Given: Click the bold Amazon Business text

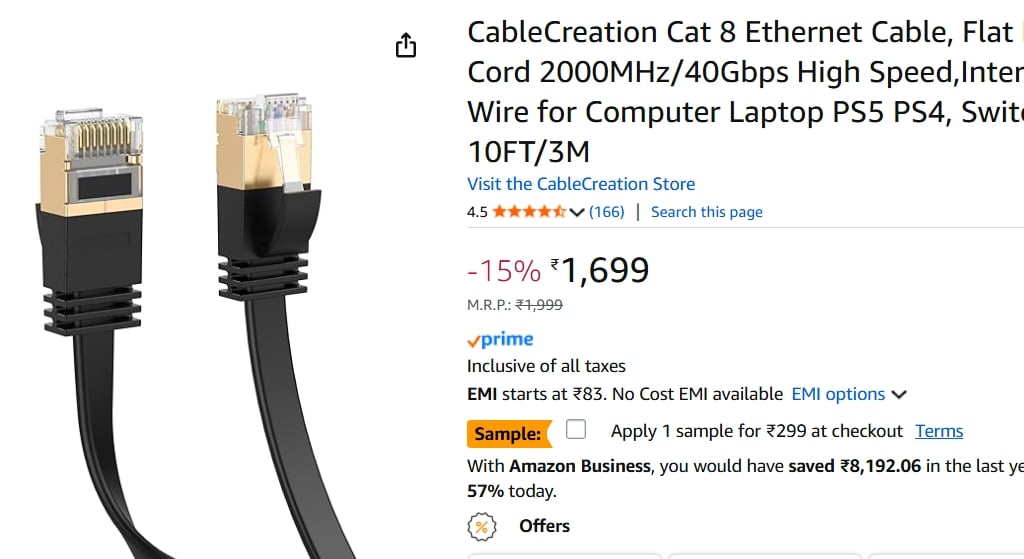Looking at the screenshot, I should 580,466.
